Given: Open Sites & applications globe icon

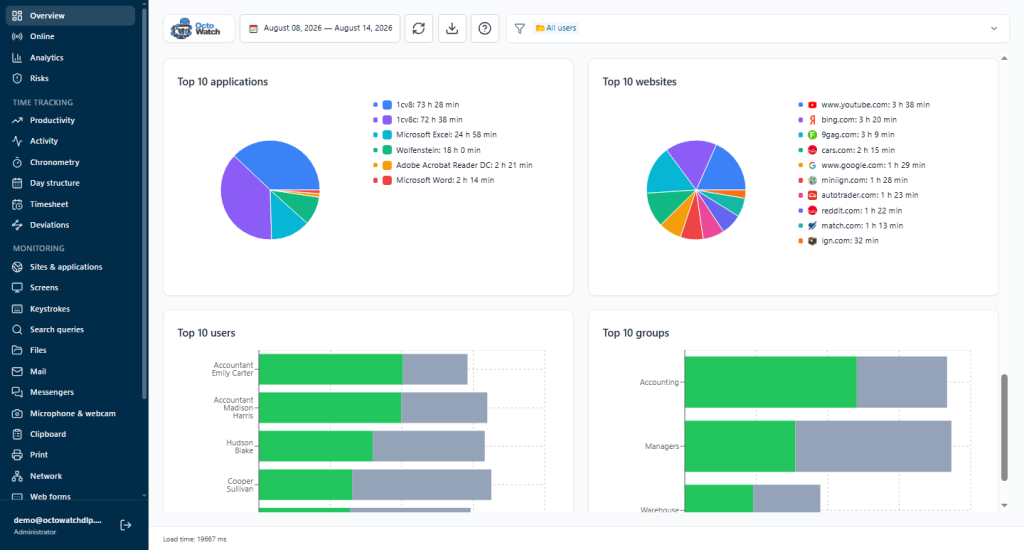Looking at the screenshot, I should pyautogui.click(x=17, y=267).
